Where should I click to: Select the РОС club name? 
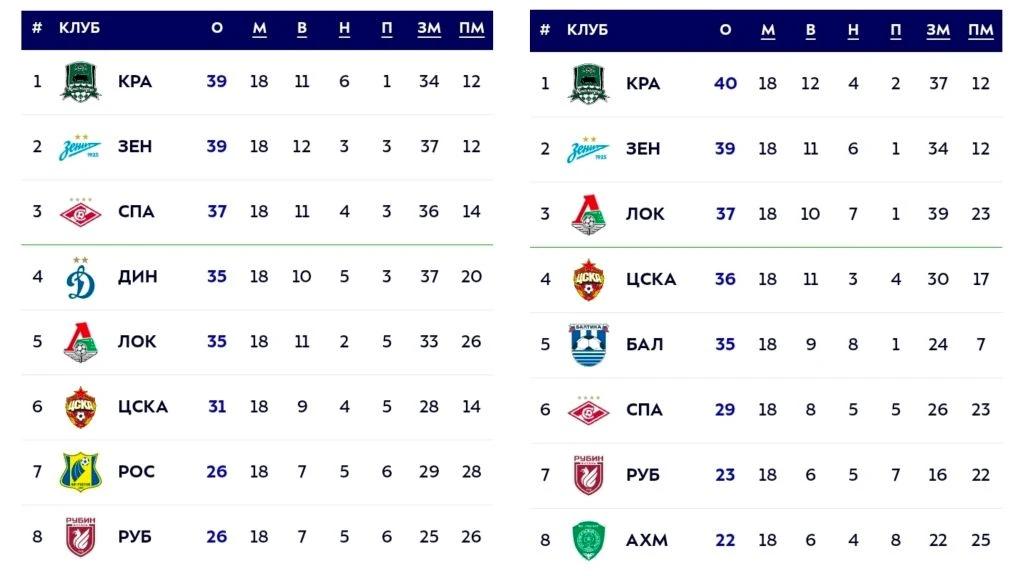136,472
